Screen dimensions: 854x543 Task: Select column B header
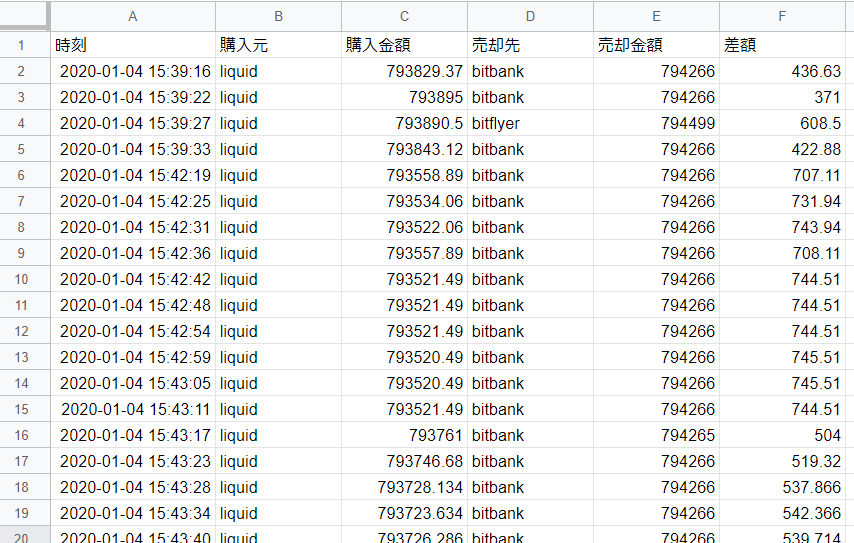(x=278, y=16)
